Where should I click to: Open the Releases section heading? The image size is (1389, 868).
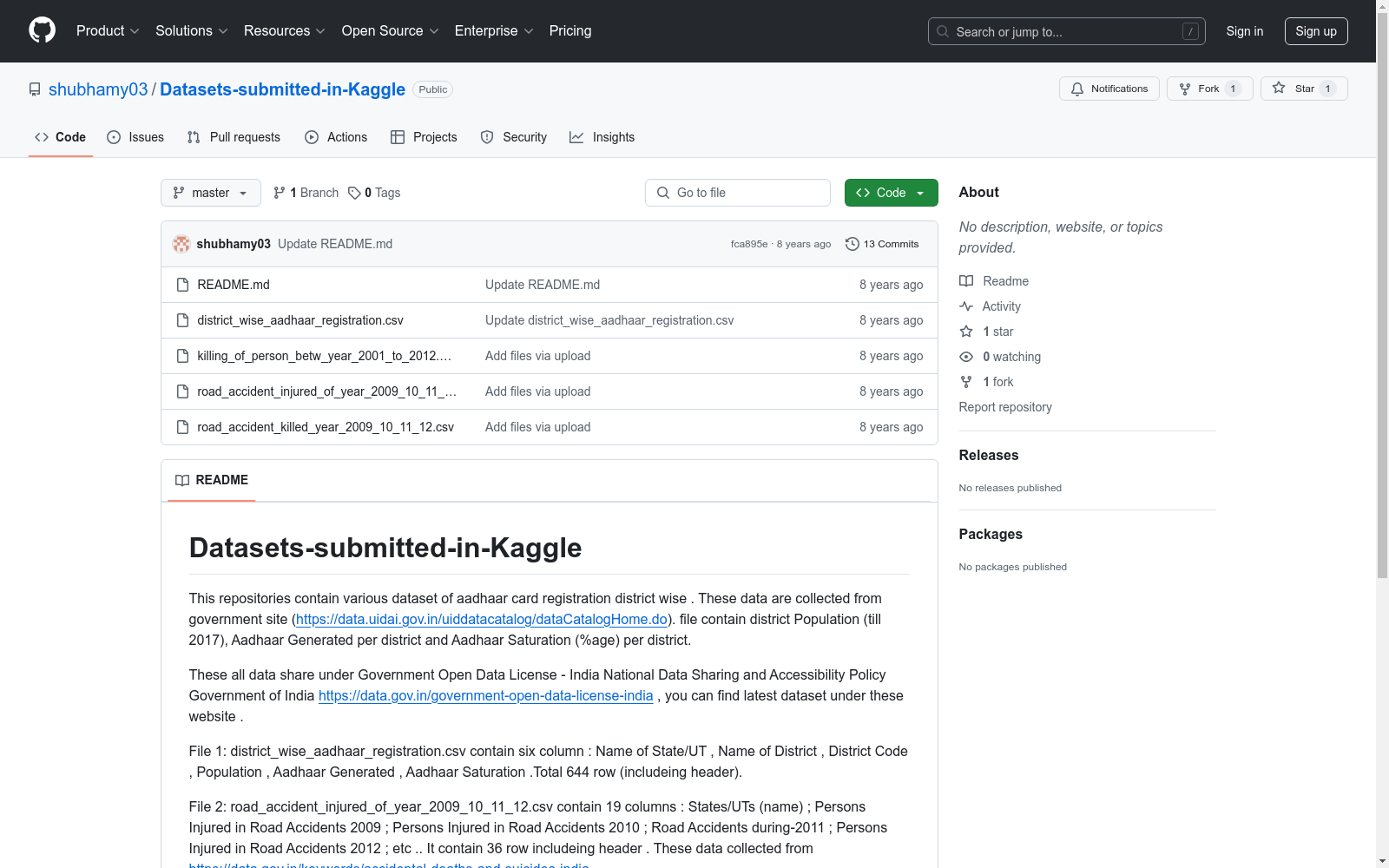click(x=989, y=455)
